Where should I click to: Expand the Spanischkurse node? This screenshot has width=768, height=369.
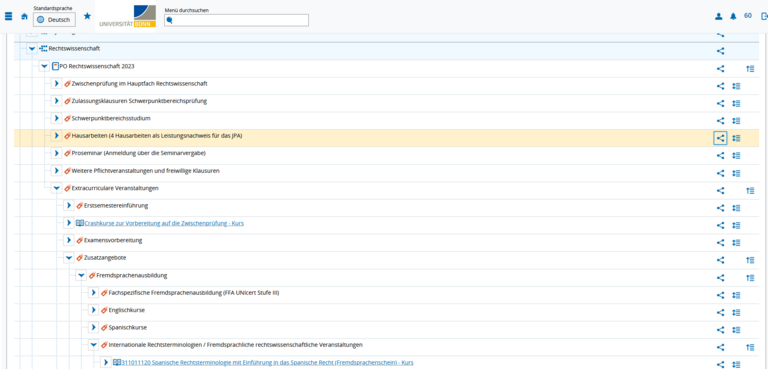[x=94, y=327]
